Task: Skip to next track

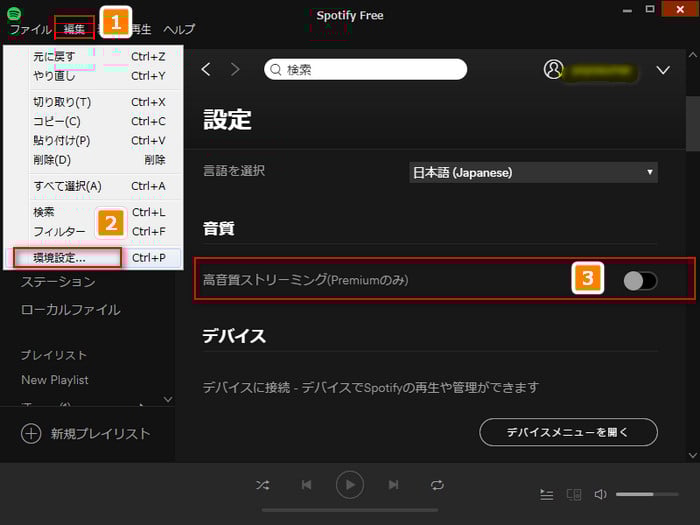Action: coord(393,485)
